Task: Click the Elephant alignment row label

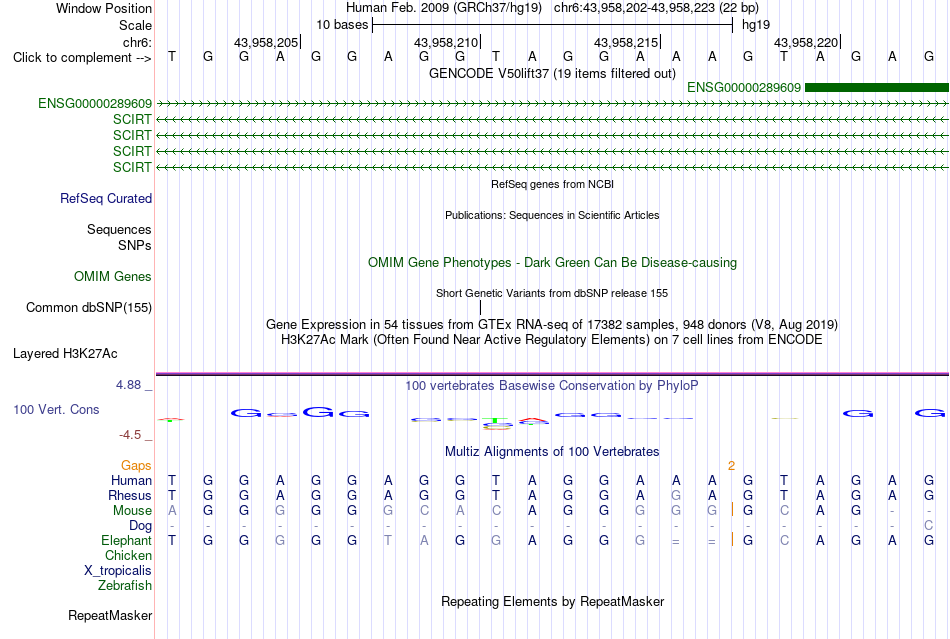Action: (x=126, y=541)
